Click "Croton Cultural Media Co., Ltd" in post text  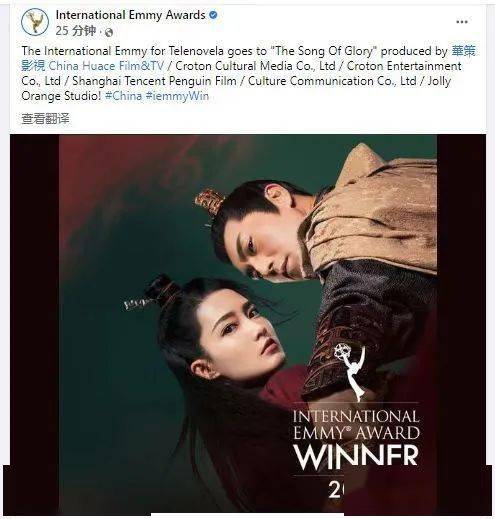click(x=255, y=66)
